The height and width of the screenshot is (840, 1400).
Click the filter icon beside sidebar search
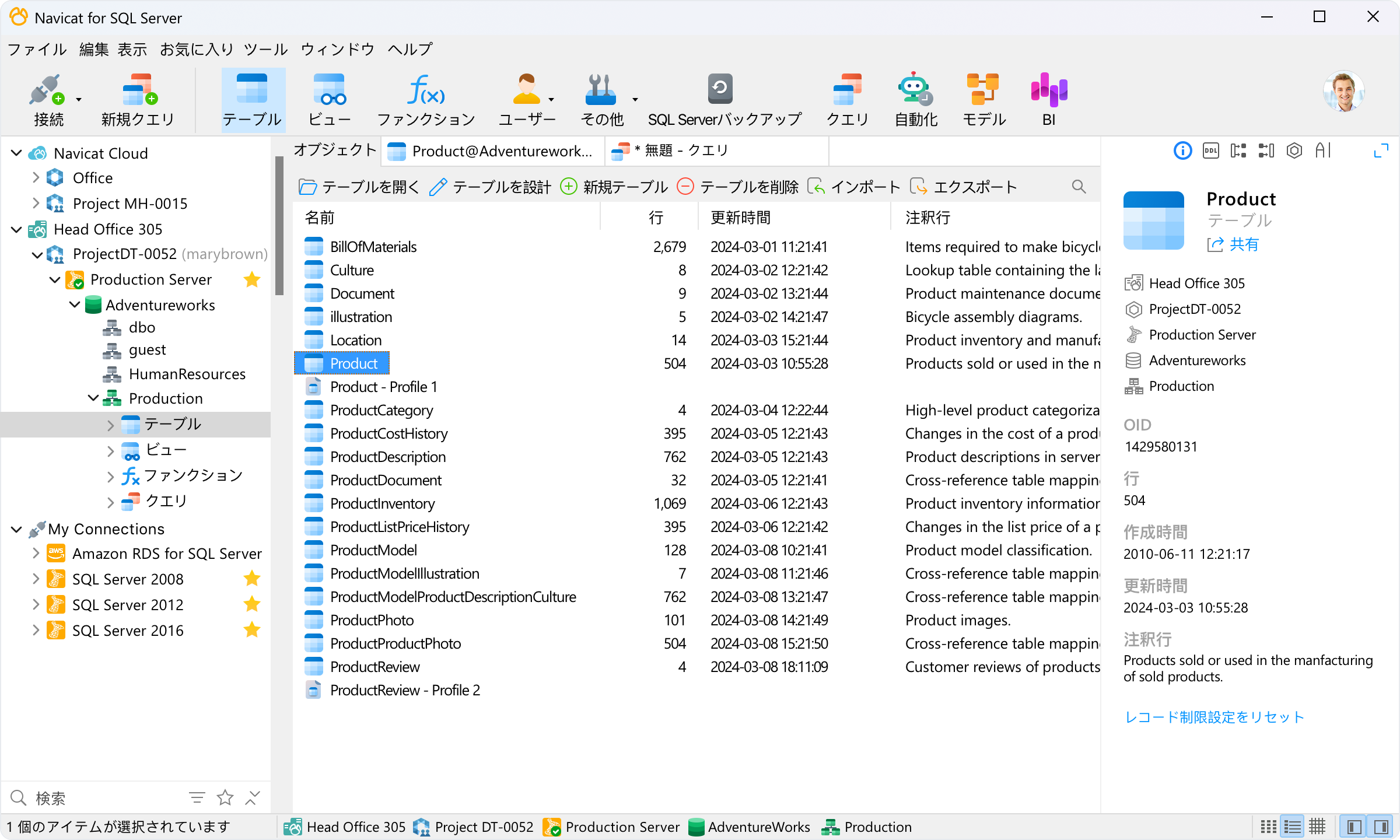(197, 797)
